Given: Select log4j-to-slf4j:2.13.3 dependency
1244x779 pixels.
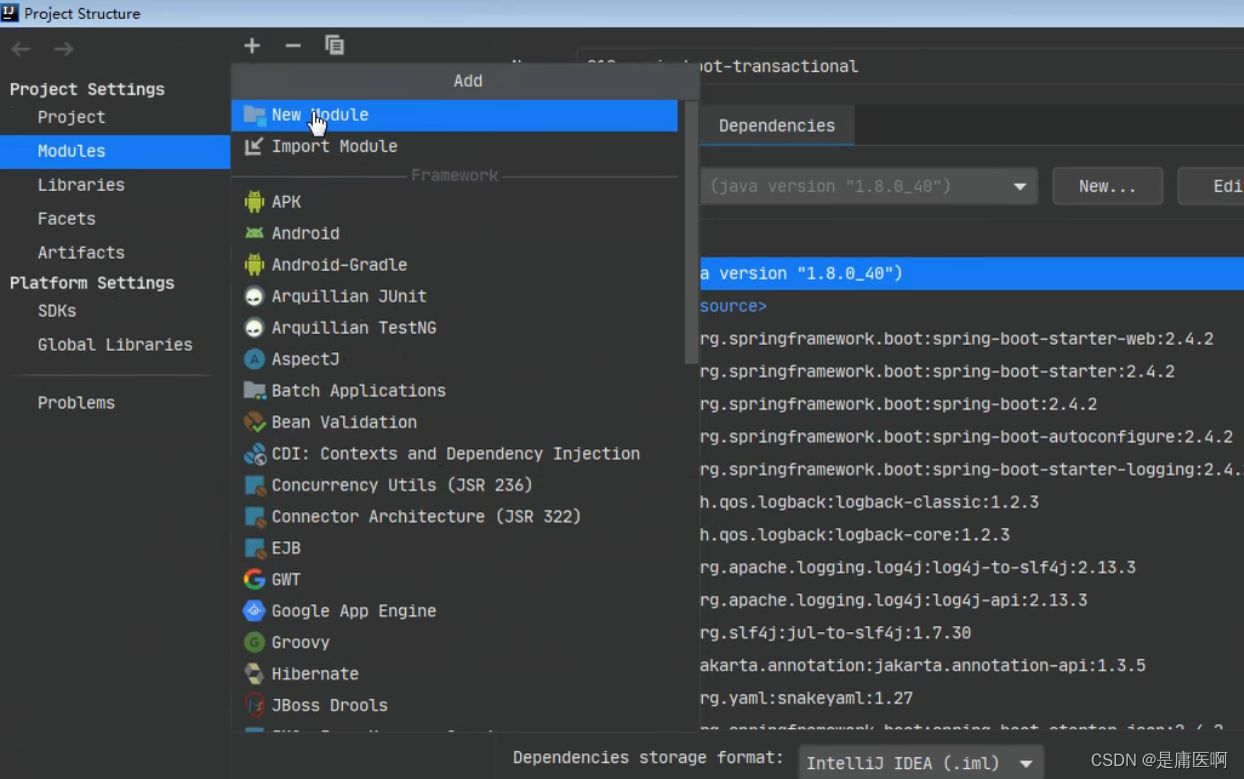Looking at the screenshot, I should pyautogui.click(x=971, y=567).
